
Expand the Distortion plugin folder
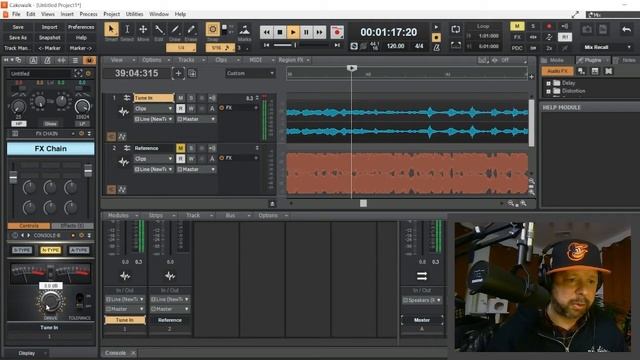pos(549,91)
